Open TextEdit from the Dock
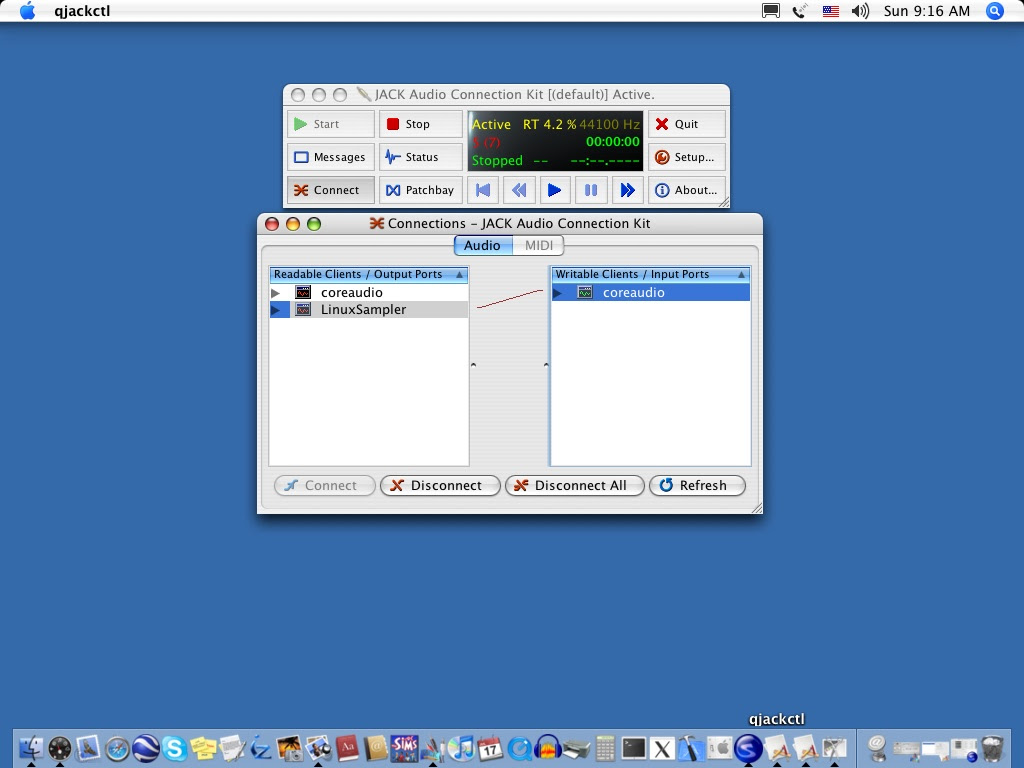Image resolution: width=1024 pixels, height=768 pixels. [232, 748]
